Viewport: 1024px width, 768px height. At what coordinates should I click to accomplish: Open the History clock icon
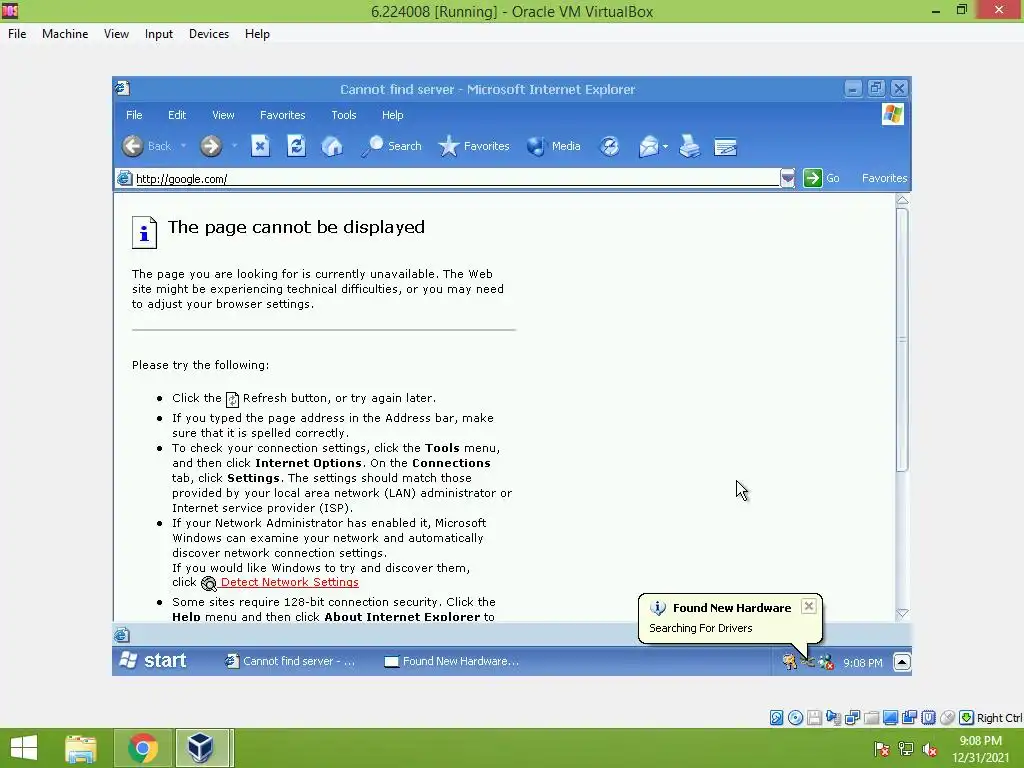point(609,146)
